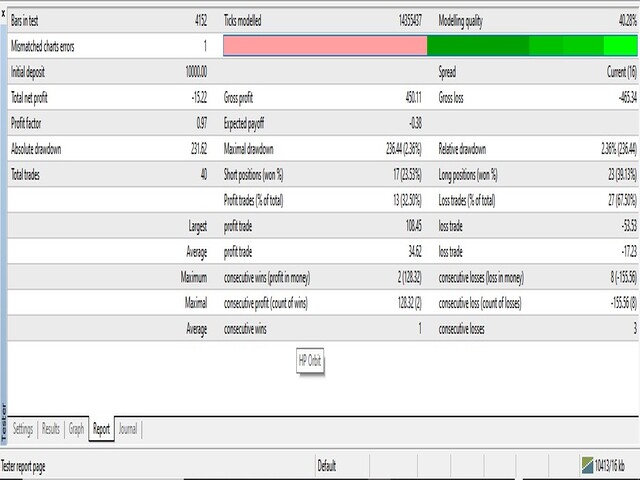The image size is (640, 480).
Task: Select the Initial deposit label
Action: tap(28, 72)
